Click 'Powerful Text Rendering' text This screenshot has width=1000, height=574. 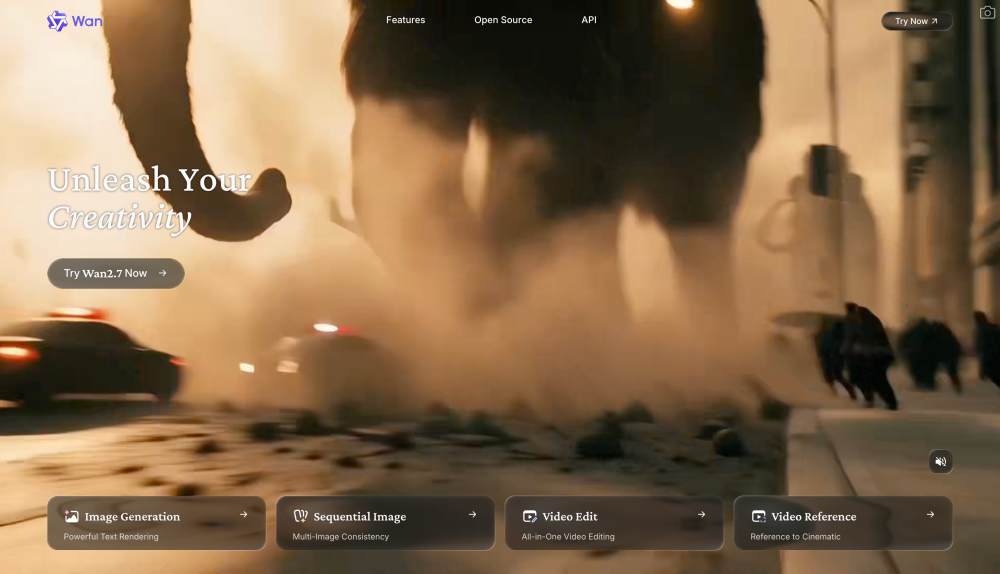111,537
